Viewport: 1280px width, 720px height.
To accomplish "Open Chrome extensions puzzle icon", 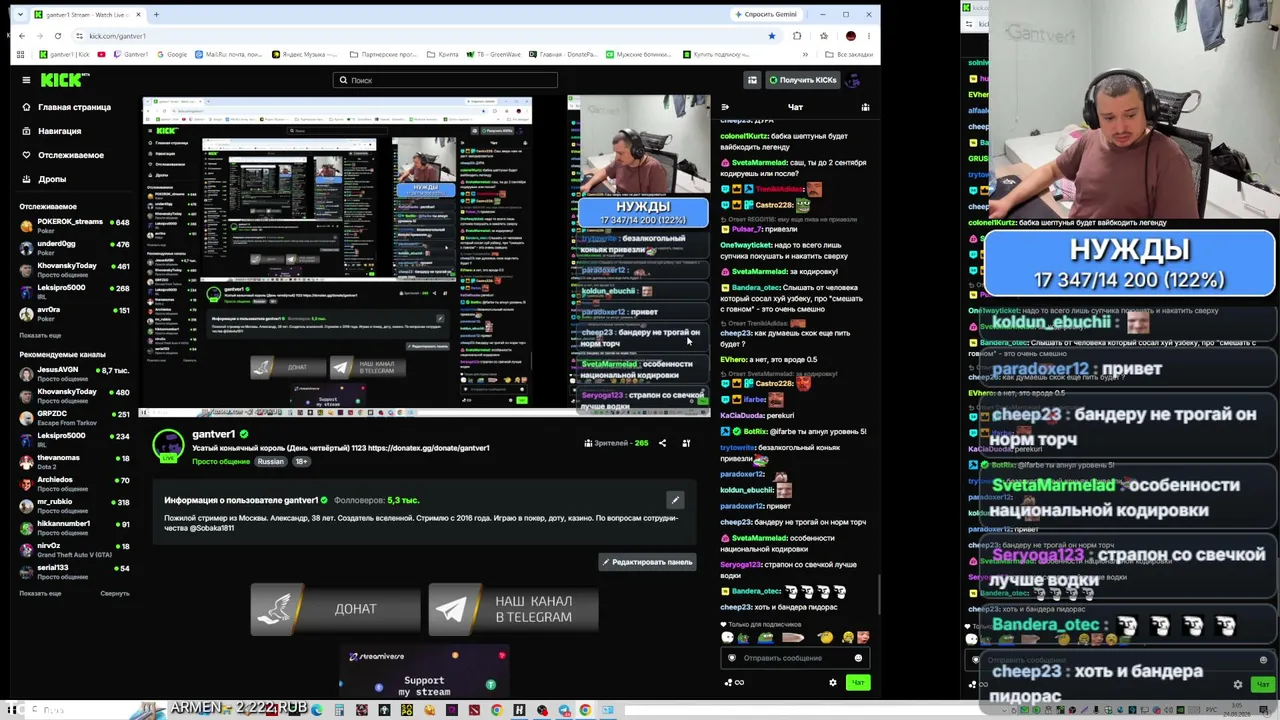I will 797,36.
